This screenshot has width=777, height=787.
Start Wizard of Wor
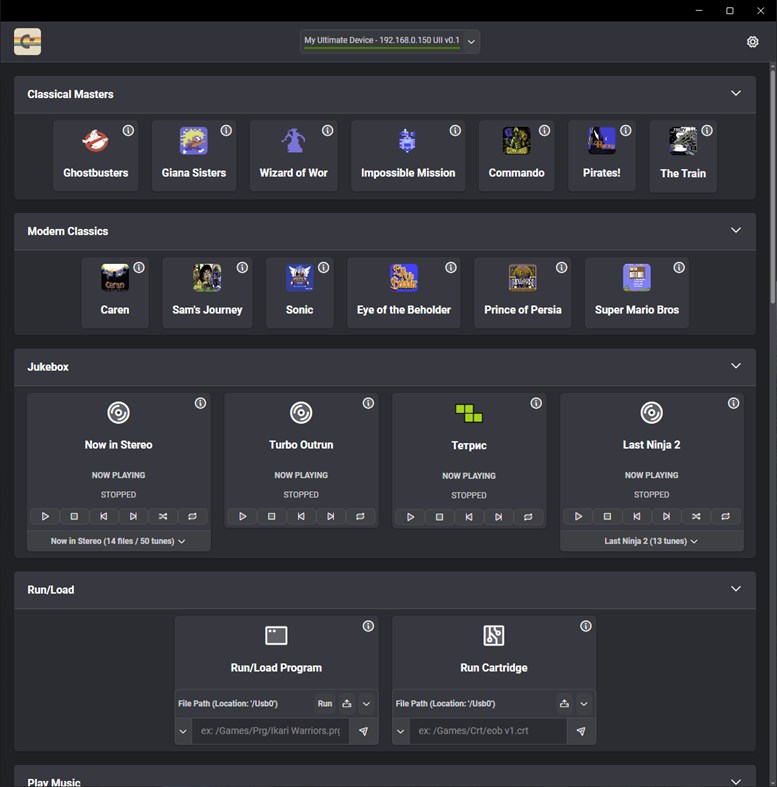294,156
